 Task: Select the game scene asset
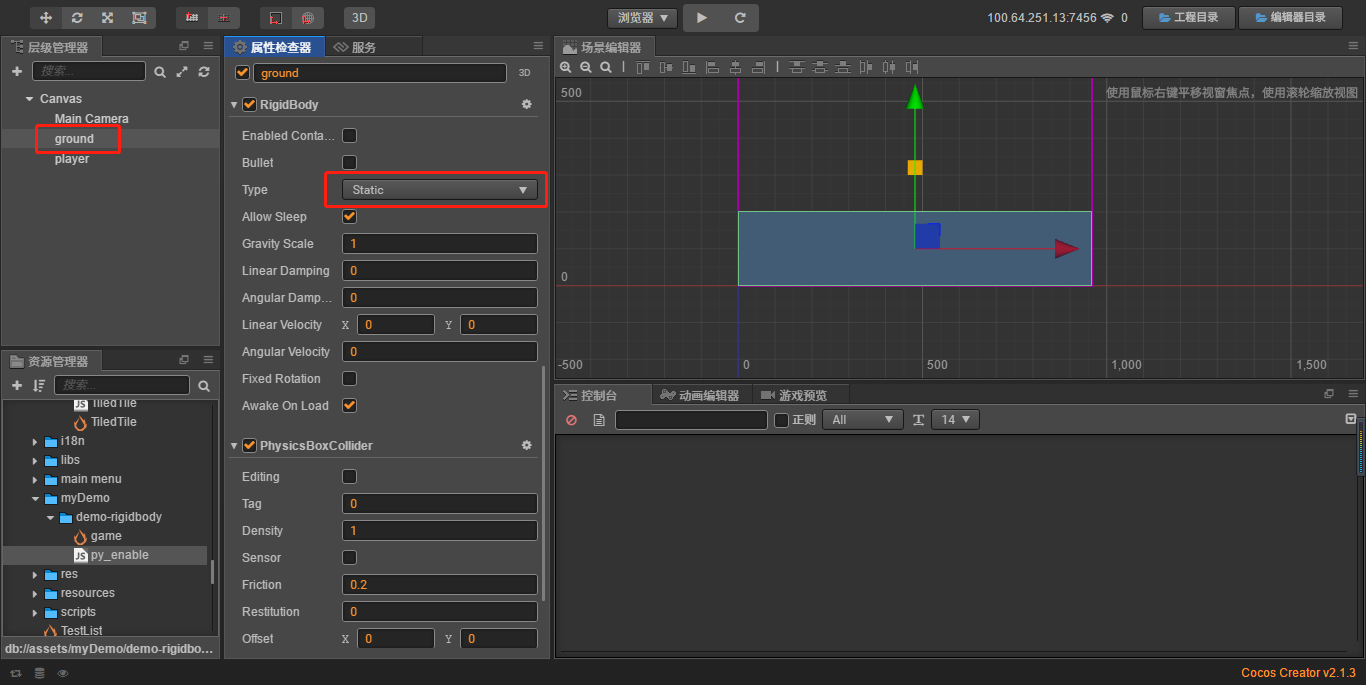tap(105, 536)
